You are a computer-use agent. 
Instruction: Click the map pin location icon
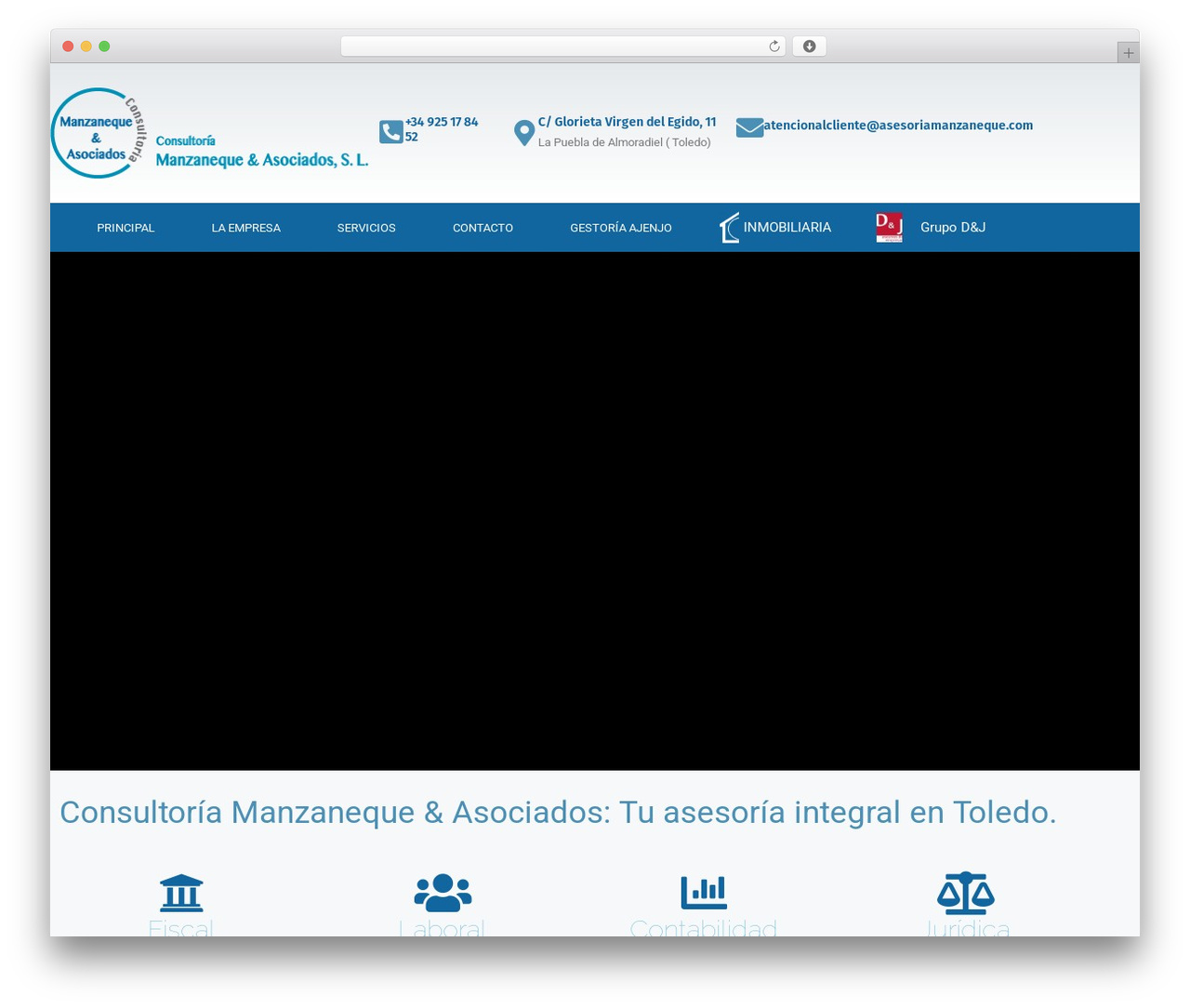click(x=524, y=133)
